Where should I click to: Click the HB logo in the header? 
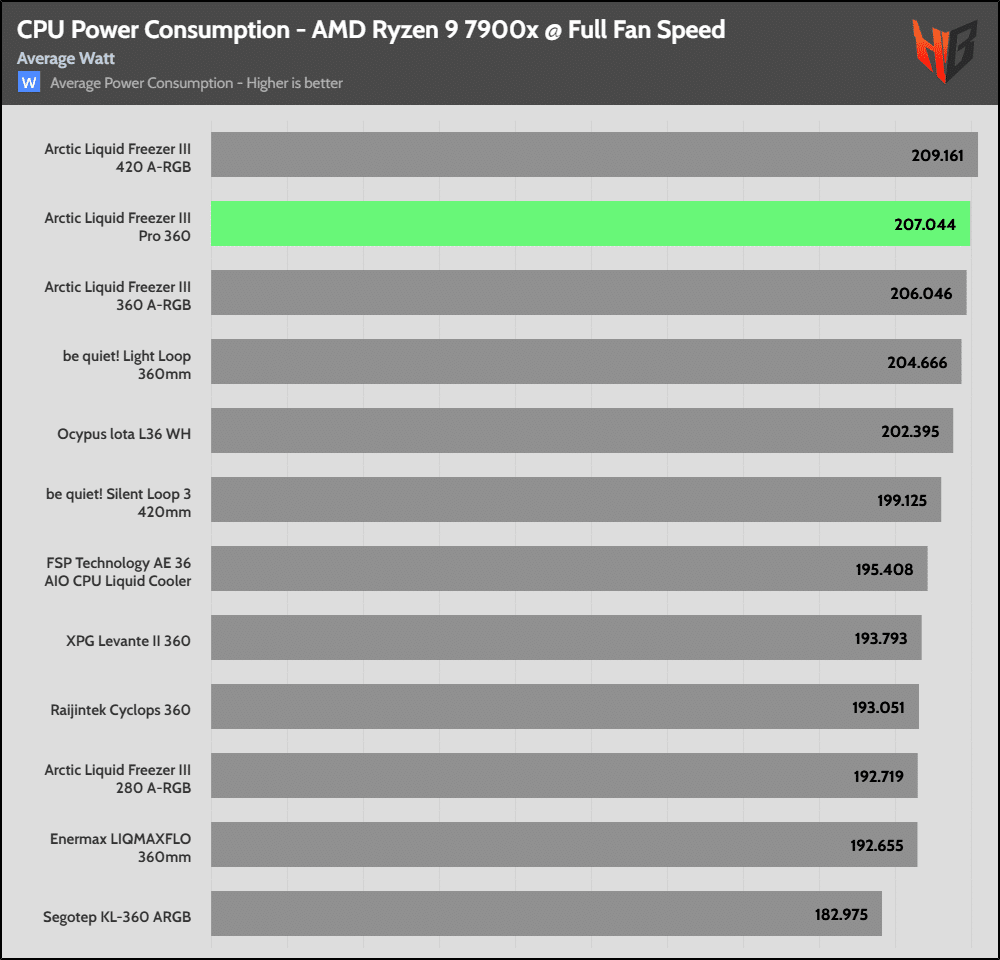(x=946, y=50)
